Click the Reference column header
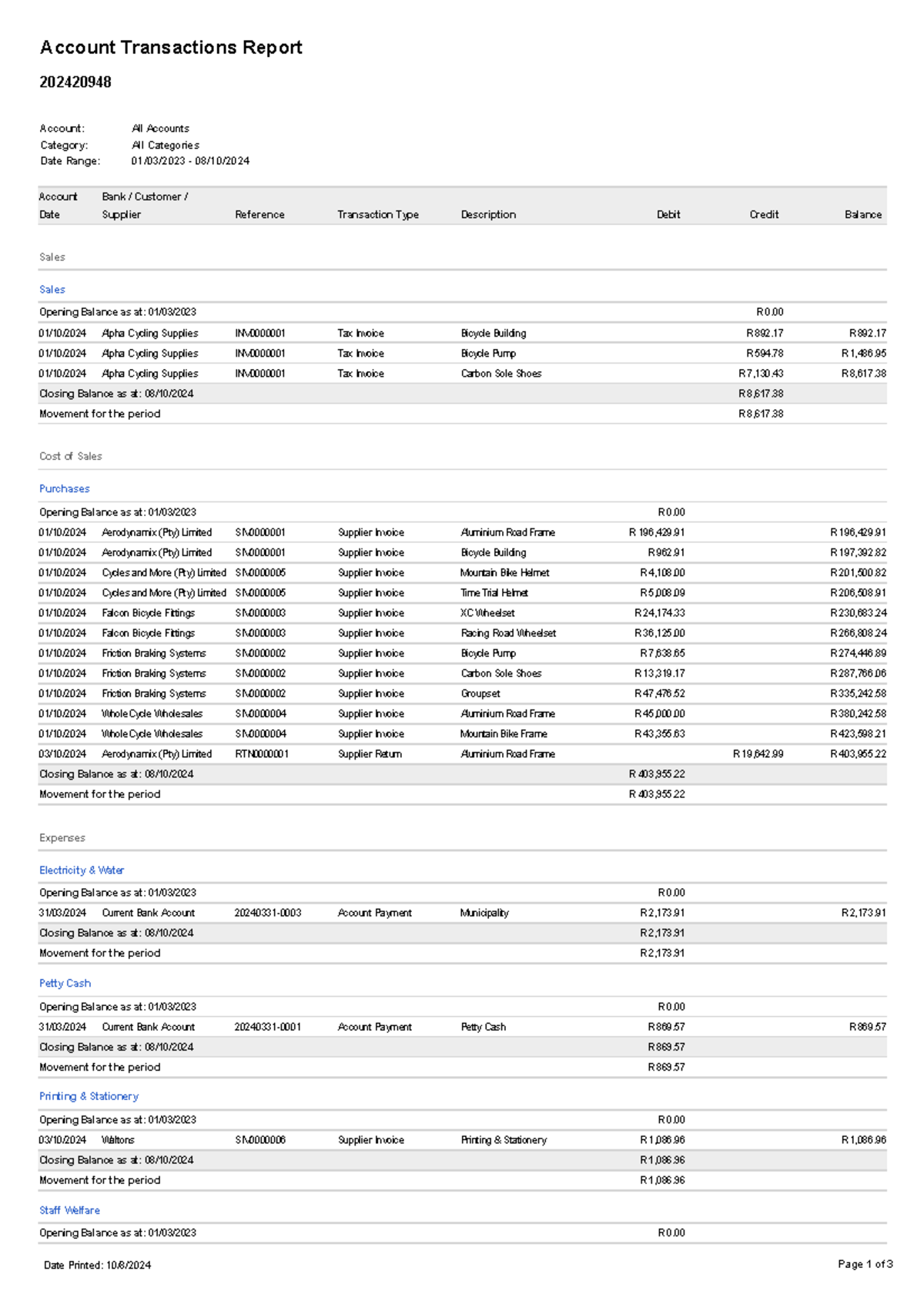The image size is (924, 1308). coord(259,215)
